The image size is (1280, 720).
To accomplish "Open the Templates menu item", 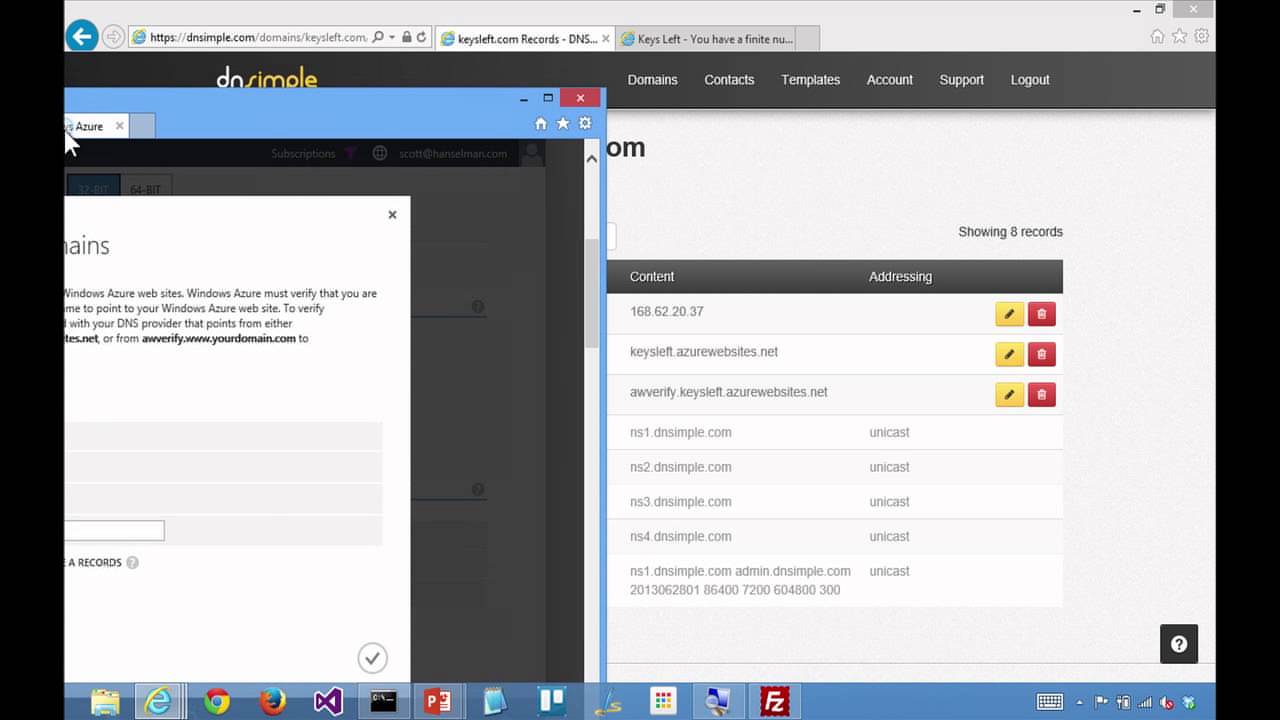I will [810, 80].
